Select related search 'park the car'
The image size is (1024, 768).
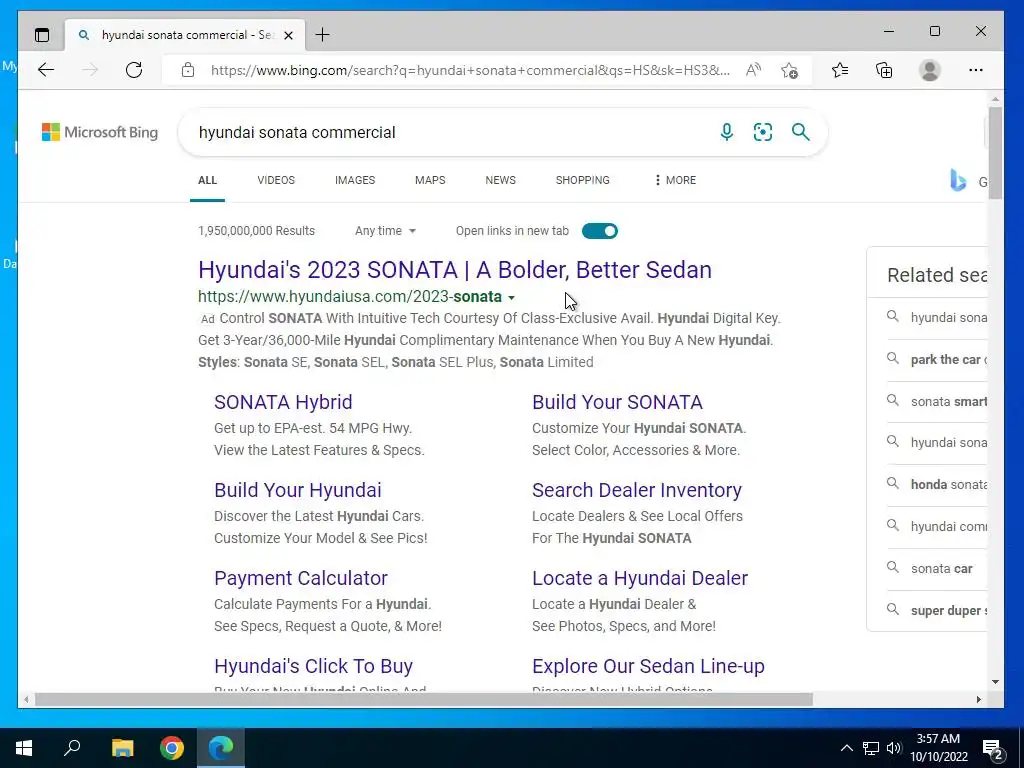coord(937,360)
